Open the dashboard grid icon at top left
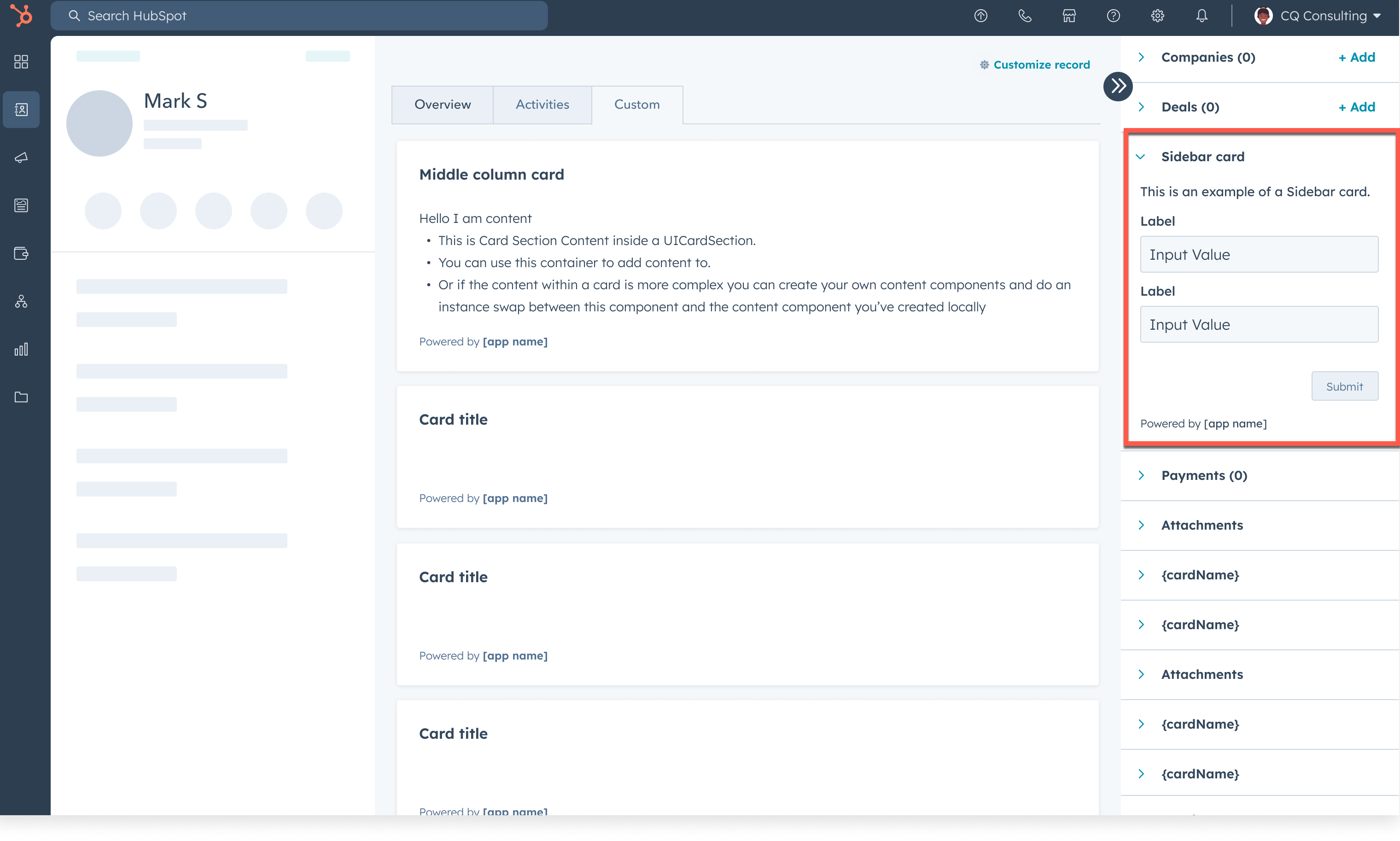1400x841 pixels. pos(22,62)
